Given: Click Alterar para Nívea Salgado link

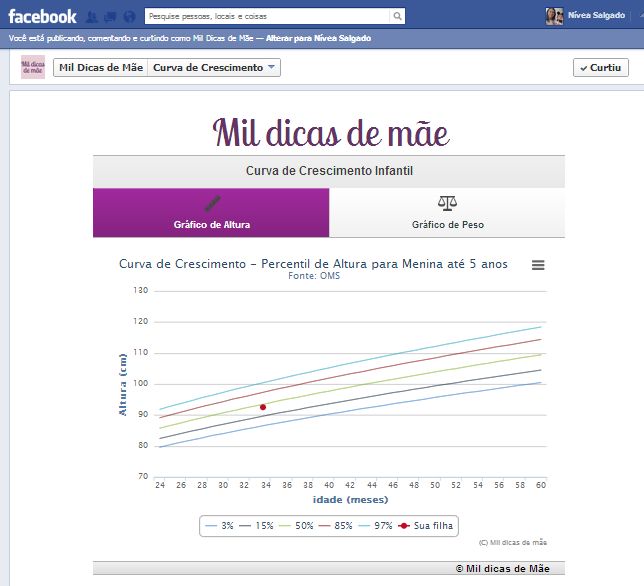Looking at the screenshot, I should tap(320, 38).
